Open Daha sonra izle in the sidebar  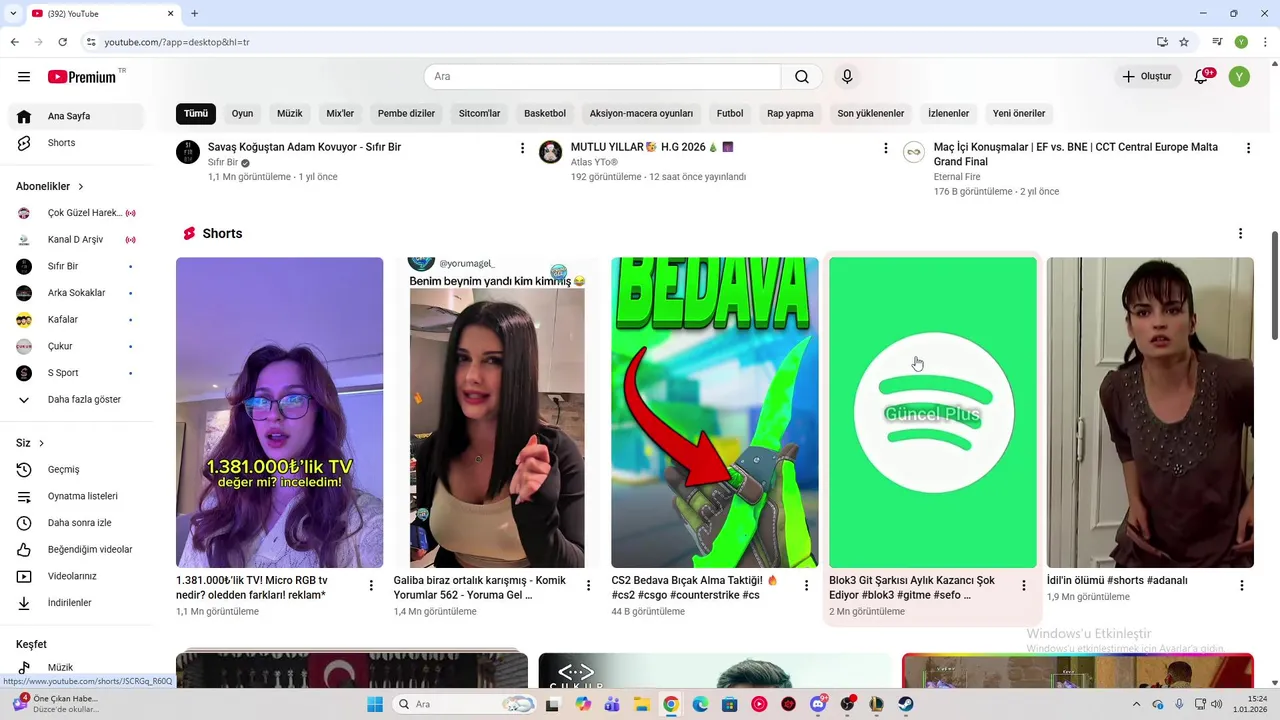click(76, 523)
